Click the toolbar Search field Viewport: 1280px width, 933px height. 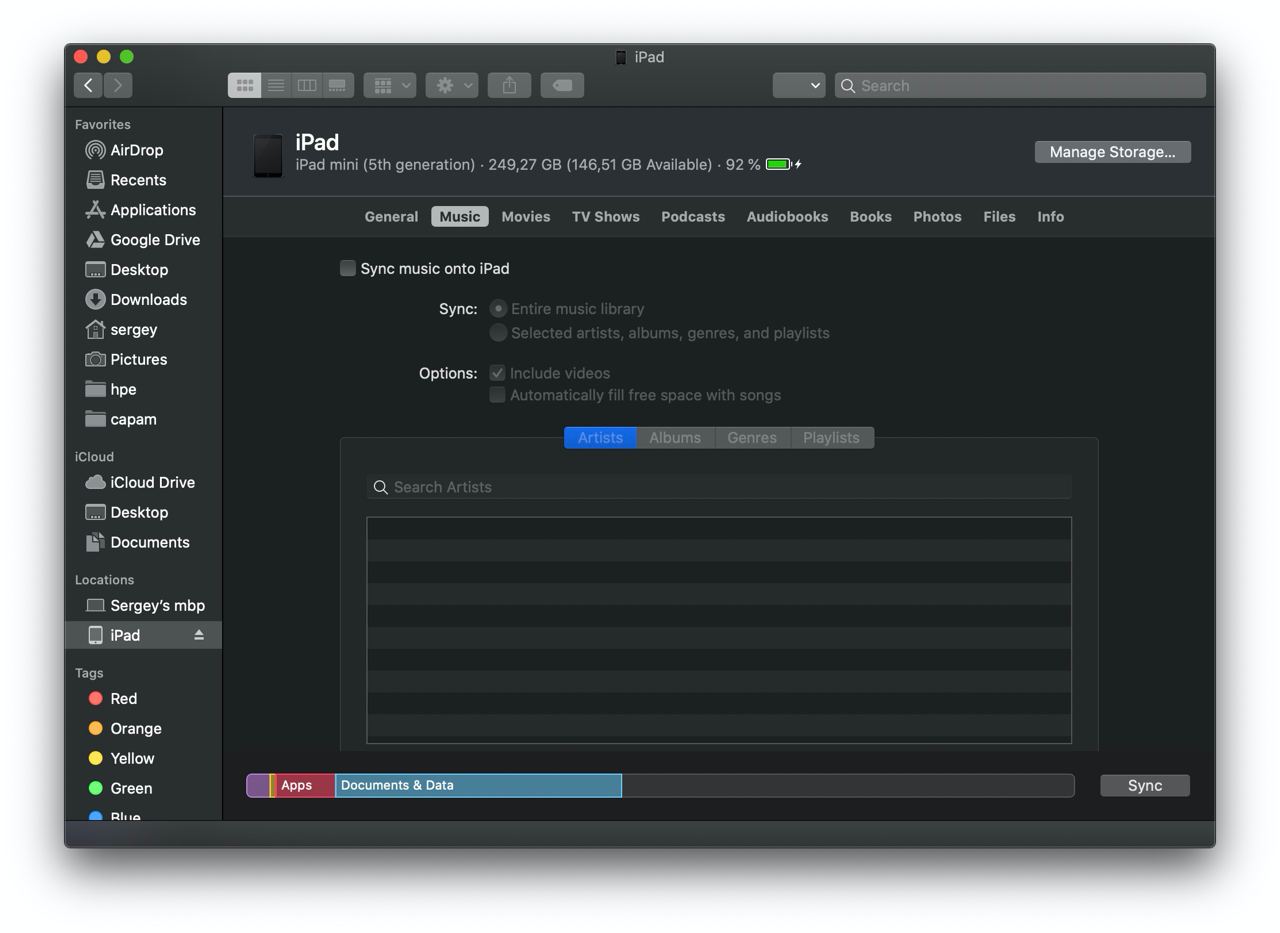[x=1020, y=85]
